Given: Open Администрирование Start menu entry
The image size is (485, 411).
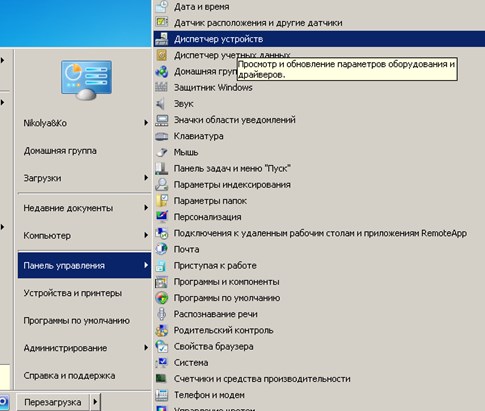Looking at the screenshot, I should pos(84,348).
